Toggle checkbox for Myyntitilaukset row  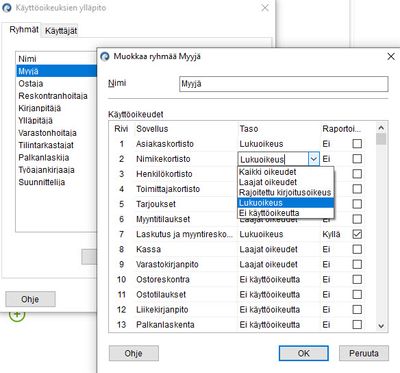[357, 219]
